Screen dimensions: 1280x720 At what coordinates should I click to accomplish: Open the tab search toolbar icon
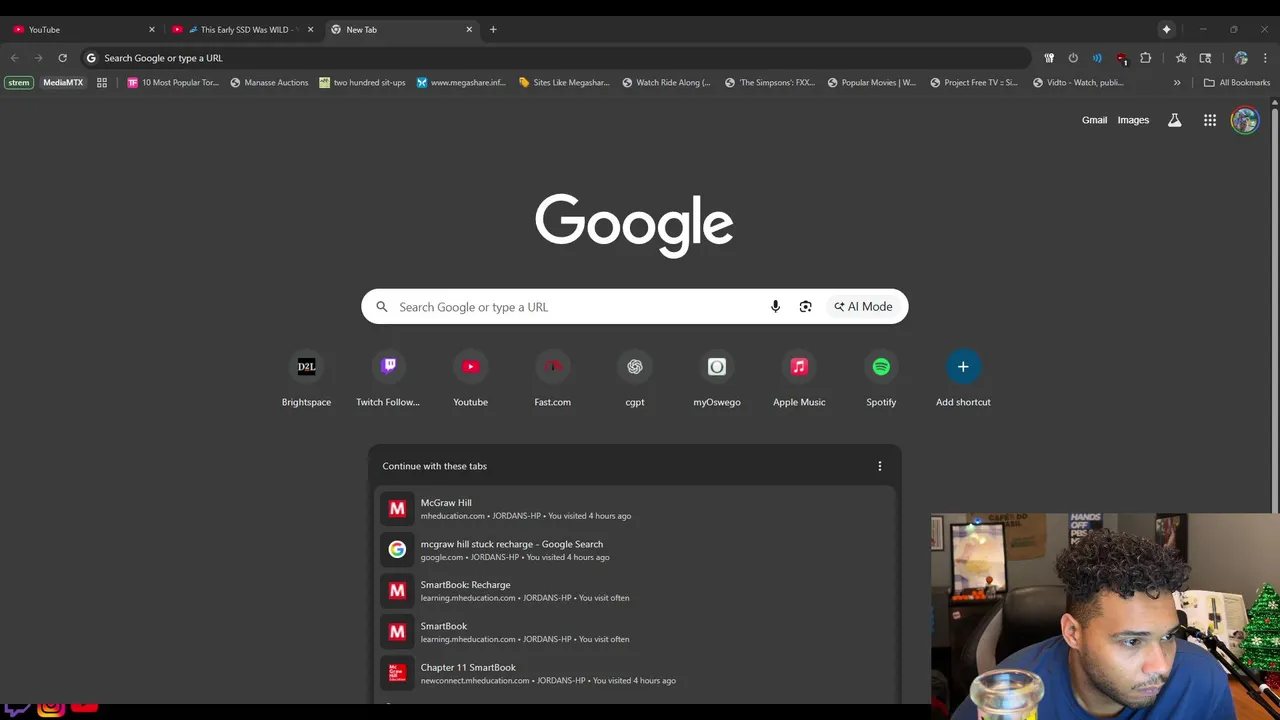pyautogui.click(x=1205, y=58)
